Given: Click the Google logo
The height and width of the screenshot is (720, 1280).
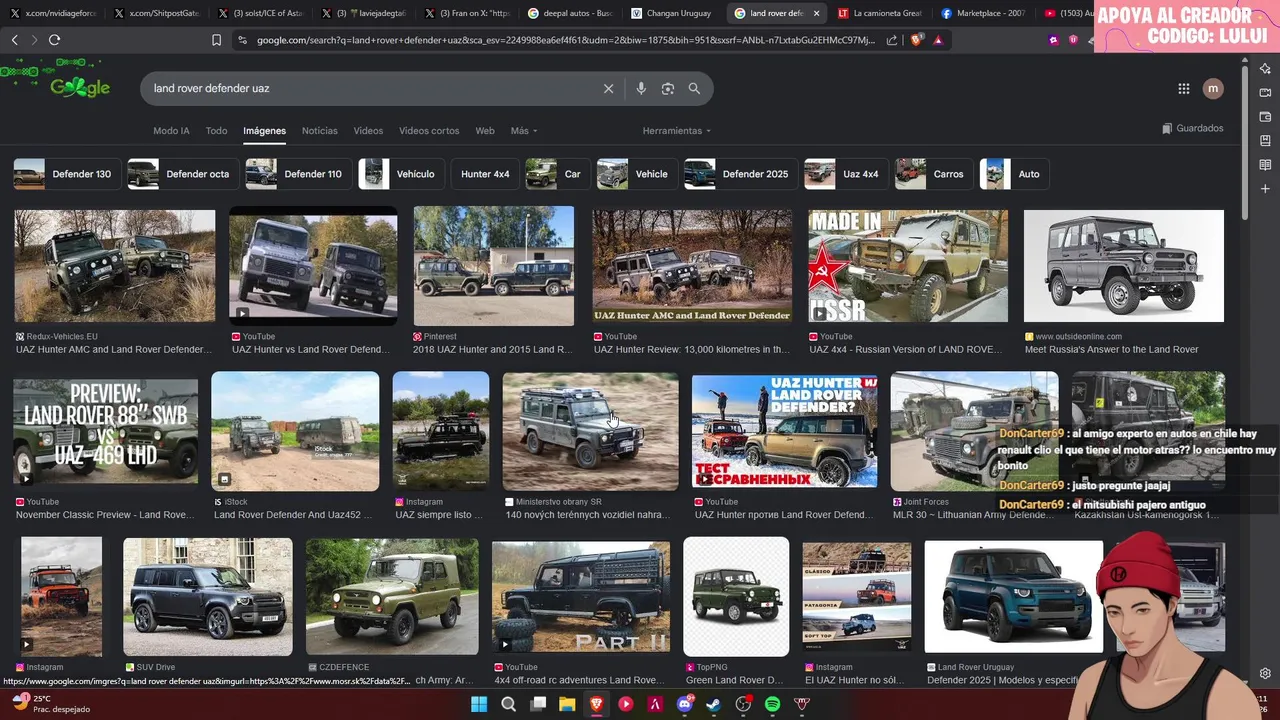Looking at the screenshot, I should coord(80,86).
